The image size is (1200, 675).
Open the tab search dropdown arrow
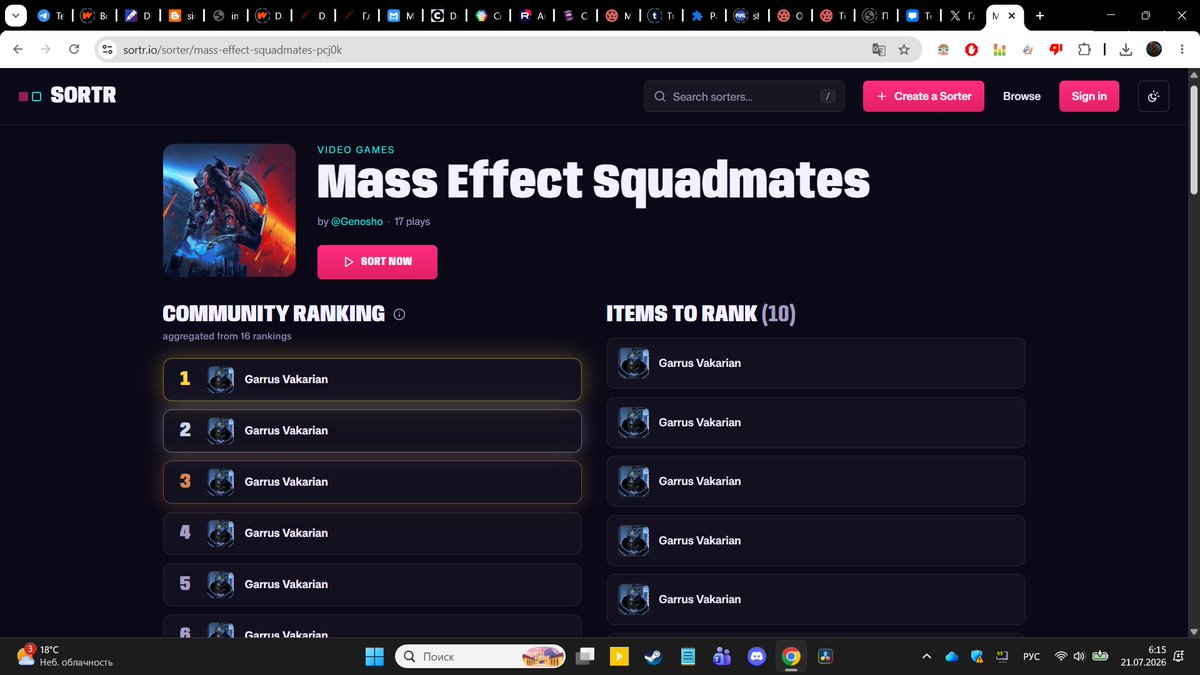pos(15,16)
